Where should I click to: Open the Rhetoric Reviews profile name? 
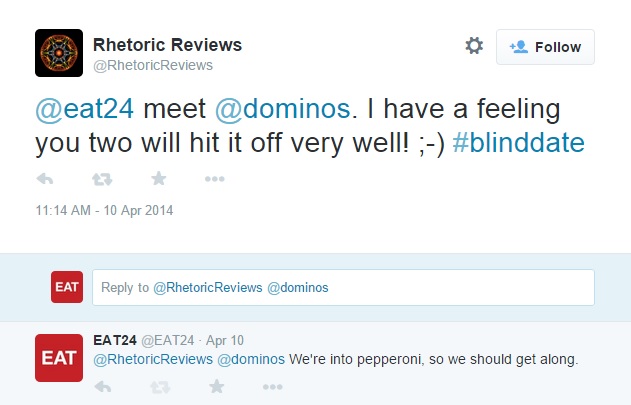(x=167, y=44)
